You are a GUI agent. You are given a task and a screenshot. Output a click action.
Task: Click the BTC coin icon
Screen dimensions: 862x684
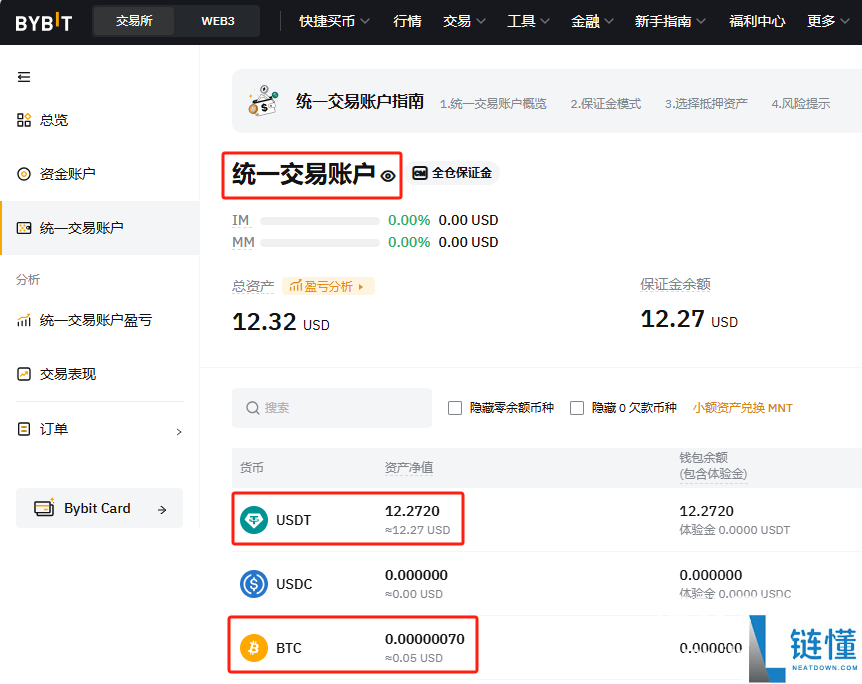pyautogui.click(x=254, y=648)
